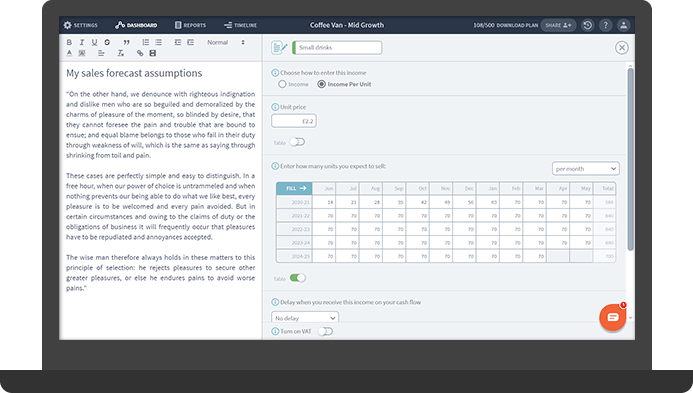Viewport: 693px width, 393px height.
Task: Create a bulleted list
Action: point(158,42)
